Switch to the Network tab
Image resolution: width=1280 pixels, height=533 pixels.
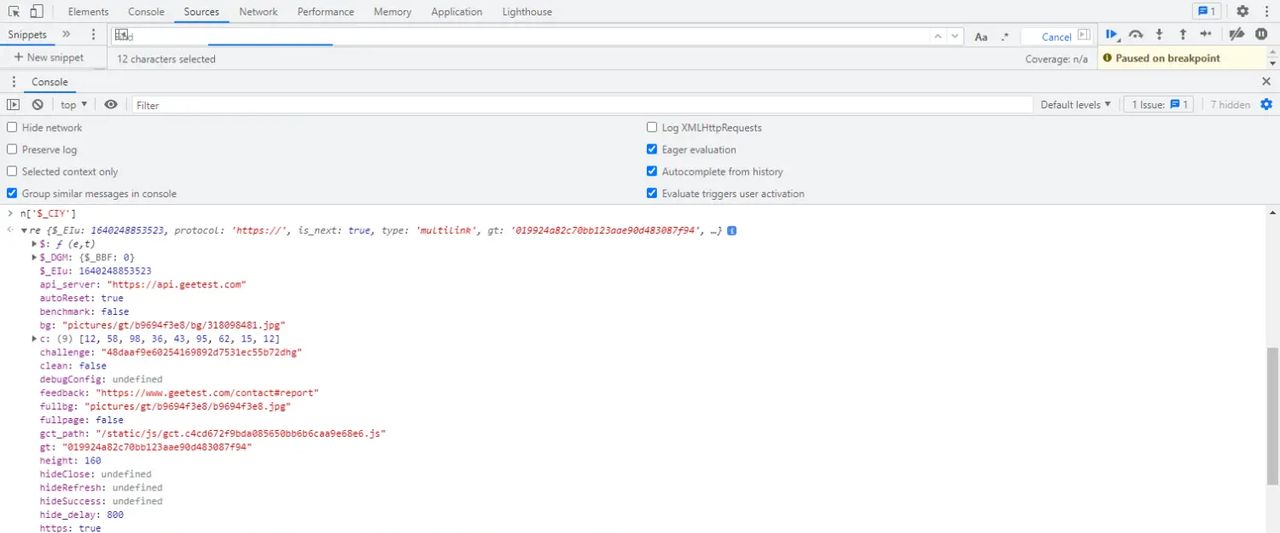coord(258,12)
